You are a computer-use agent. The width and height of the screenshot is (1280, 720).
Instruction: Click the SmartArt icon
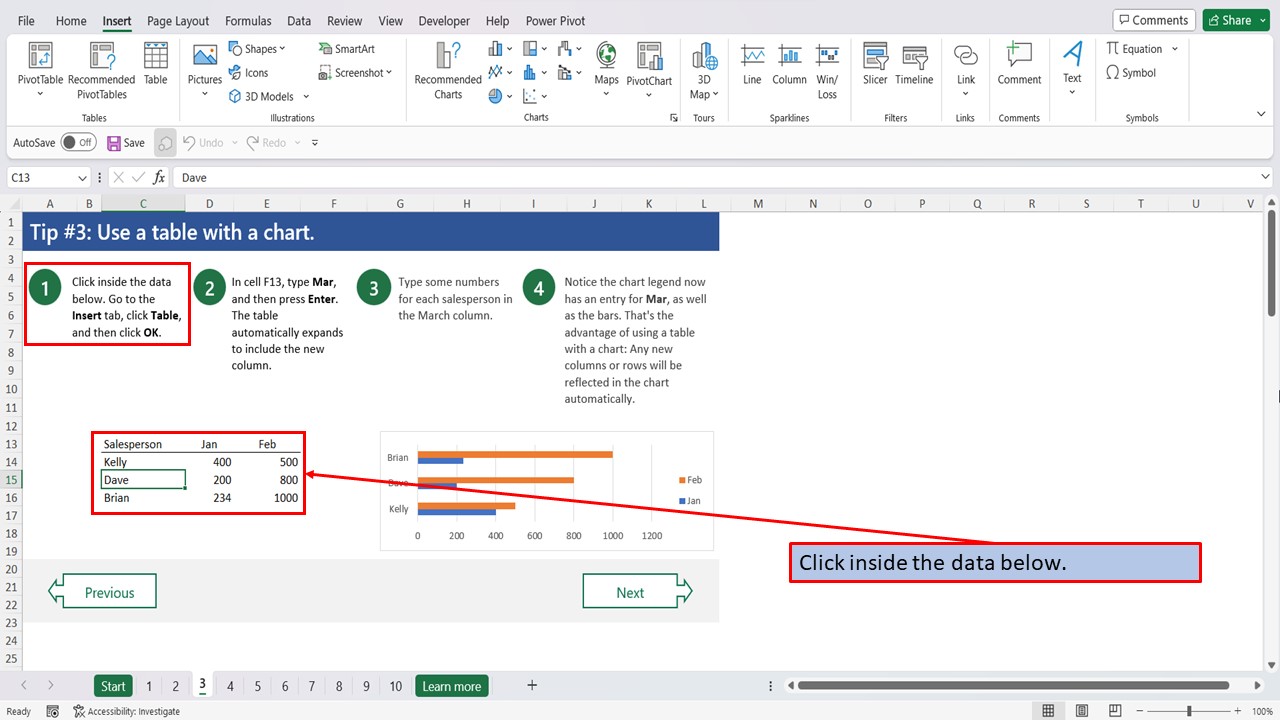click(x=346, y=48)
